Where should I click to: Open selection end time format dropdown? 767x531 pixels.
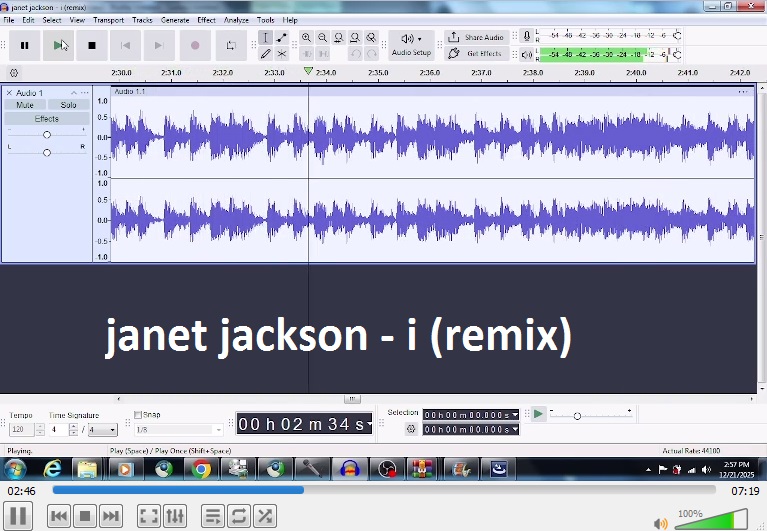[515, 429]
